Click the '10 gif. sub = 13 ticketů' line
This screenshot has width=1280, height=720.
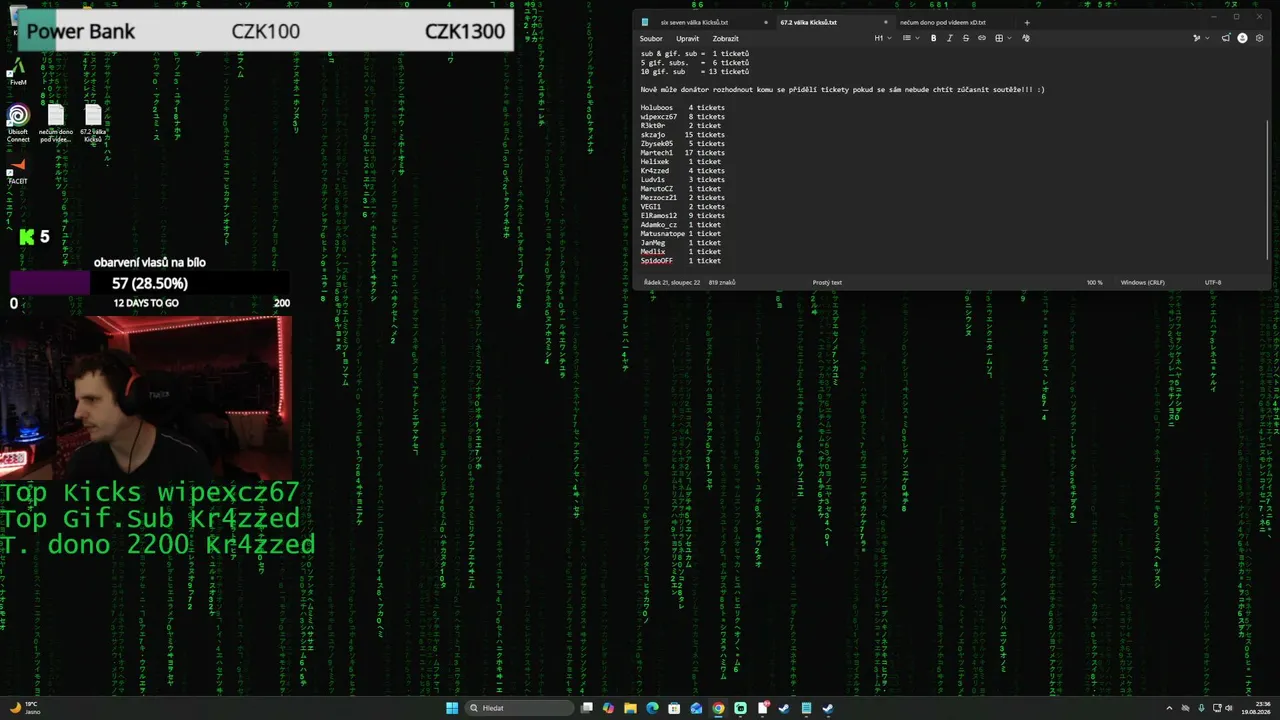pyautogui.click(x=695, y=71)
